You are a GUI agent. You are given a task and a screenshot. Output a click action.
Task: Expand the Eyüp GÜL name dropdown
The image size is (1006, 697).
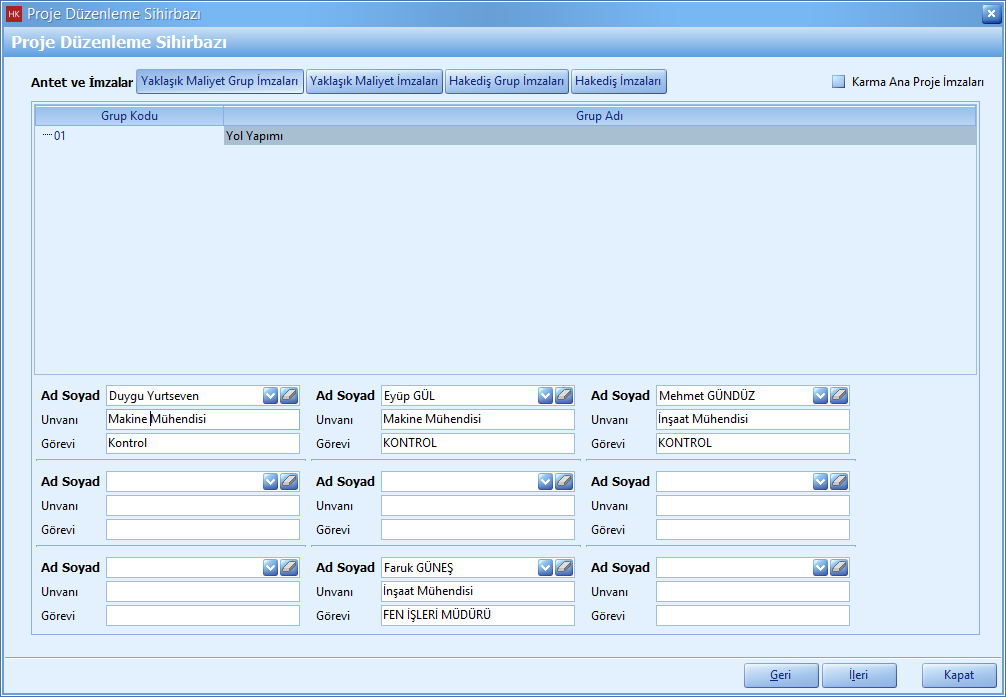pyautogui.click(x=545, y=395)
